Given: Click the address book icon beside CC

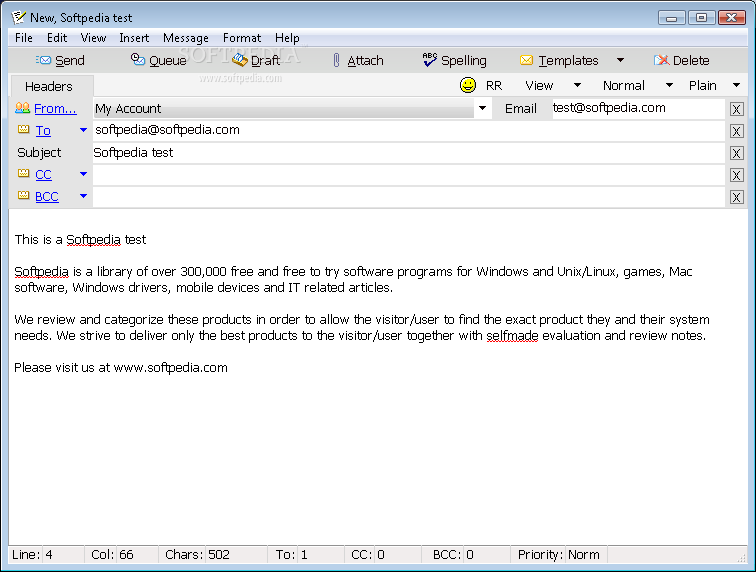Looking at the screenshot, I should pyautogui.click(x=23, y=173).
